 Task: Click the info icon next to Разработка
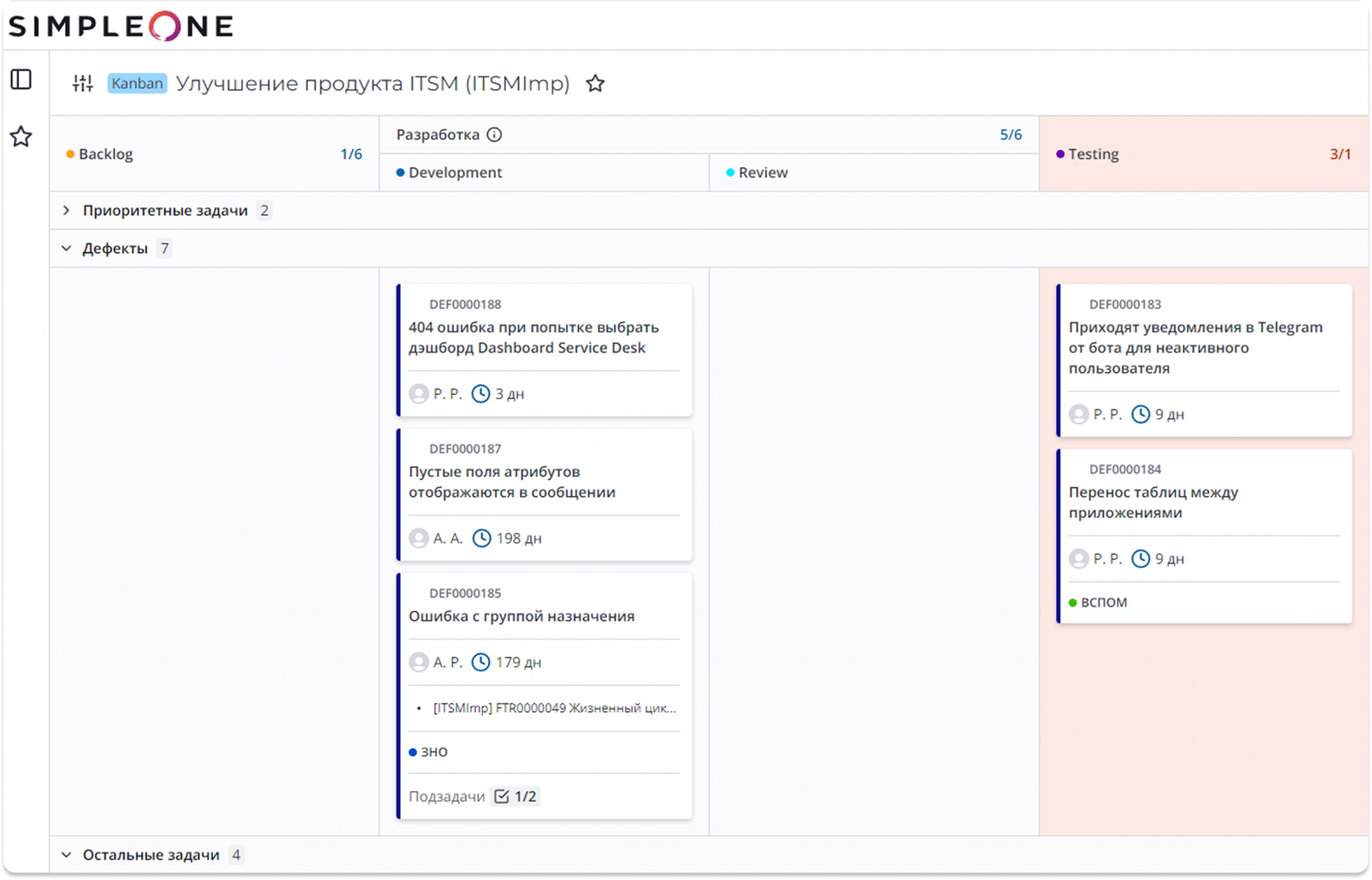495,135
